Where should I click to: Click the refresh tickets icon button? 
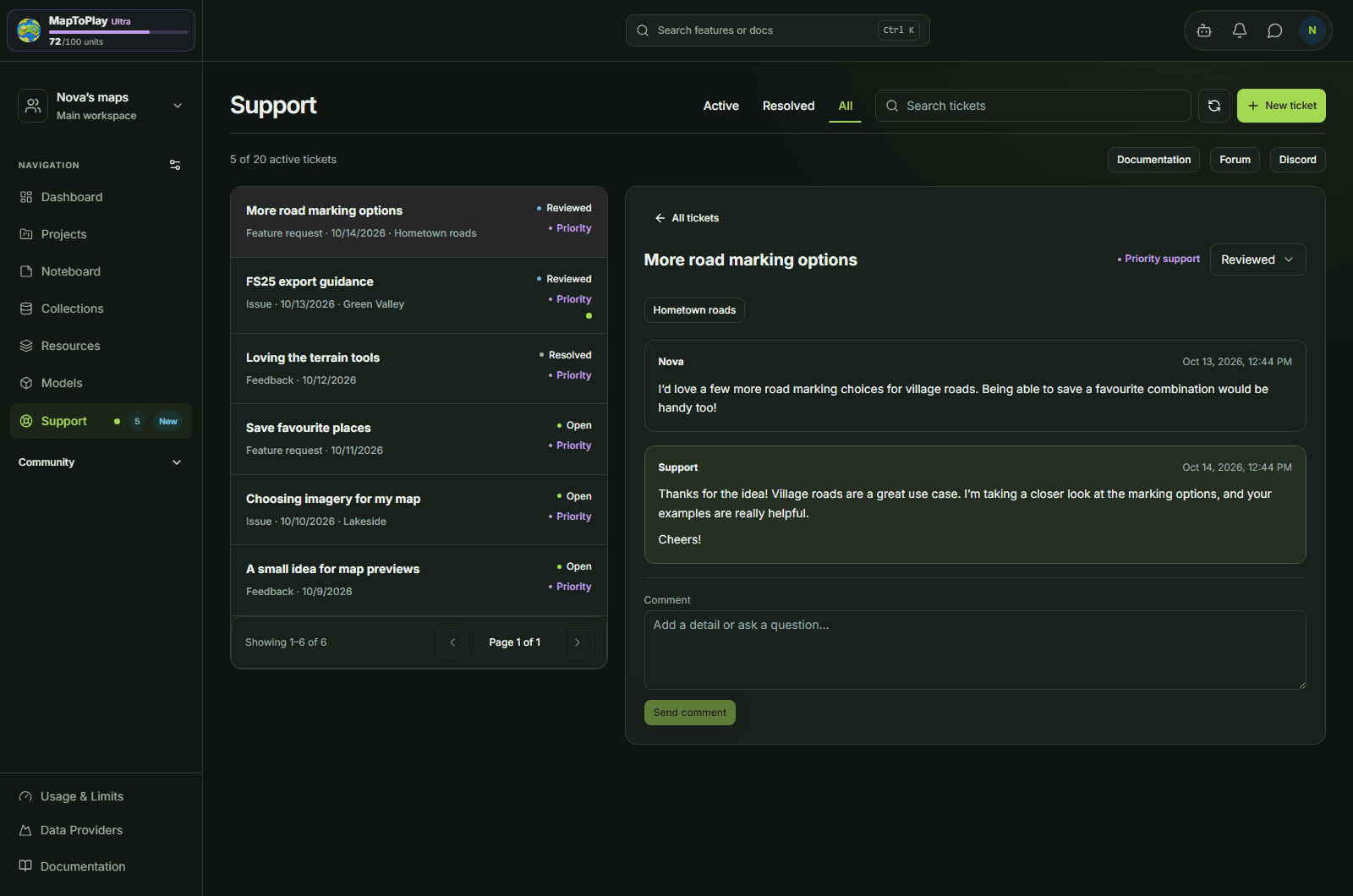[1214, 106]
